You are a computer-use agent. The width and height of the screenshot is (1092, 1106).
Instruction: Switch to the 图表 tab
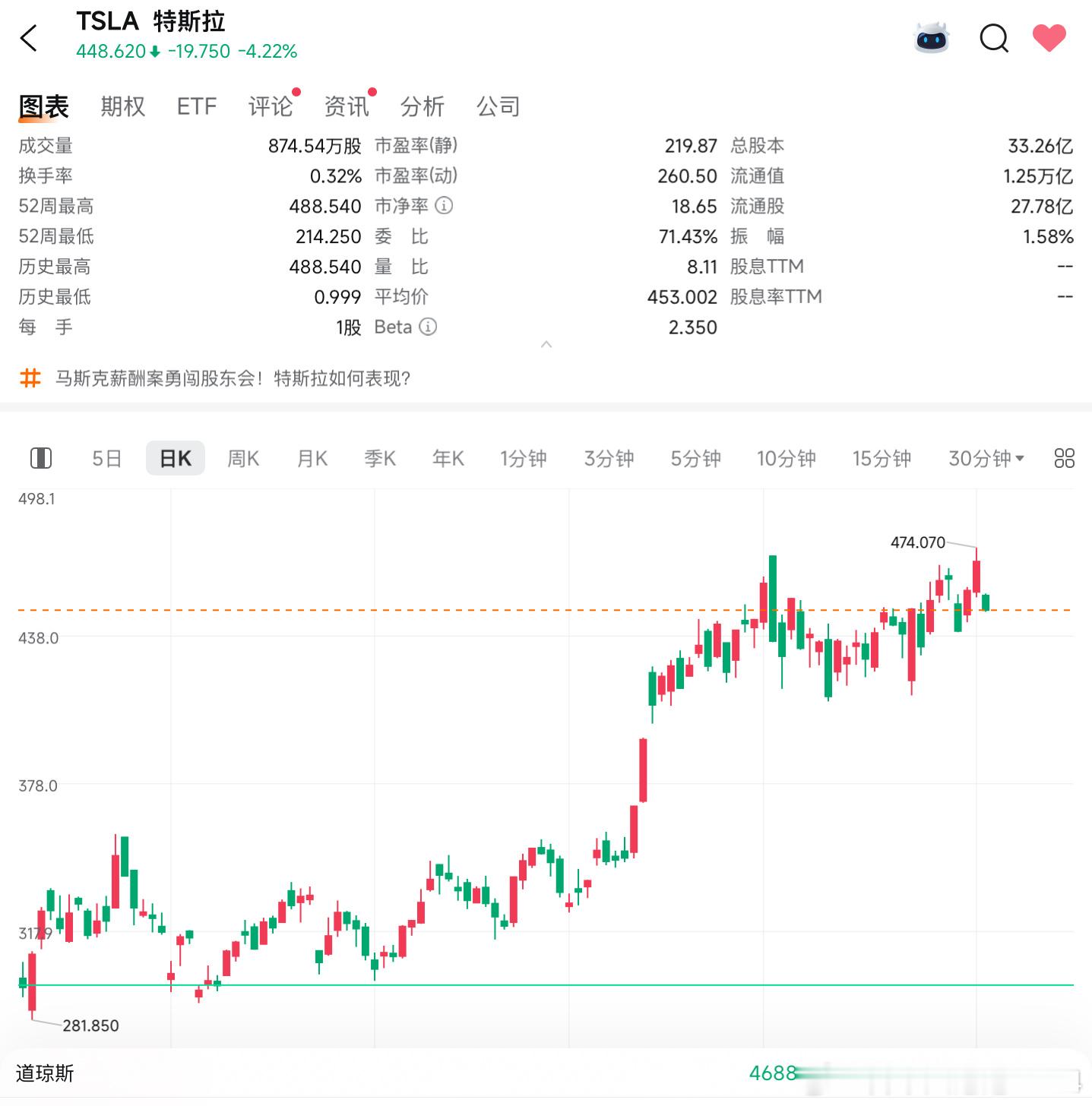[43, 106]
